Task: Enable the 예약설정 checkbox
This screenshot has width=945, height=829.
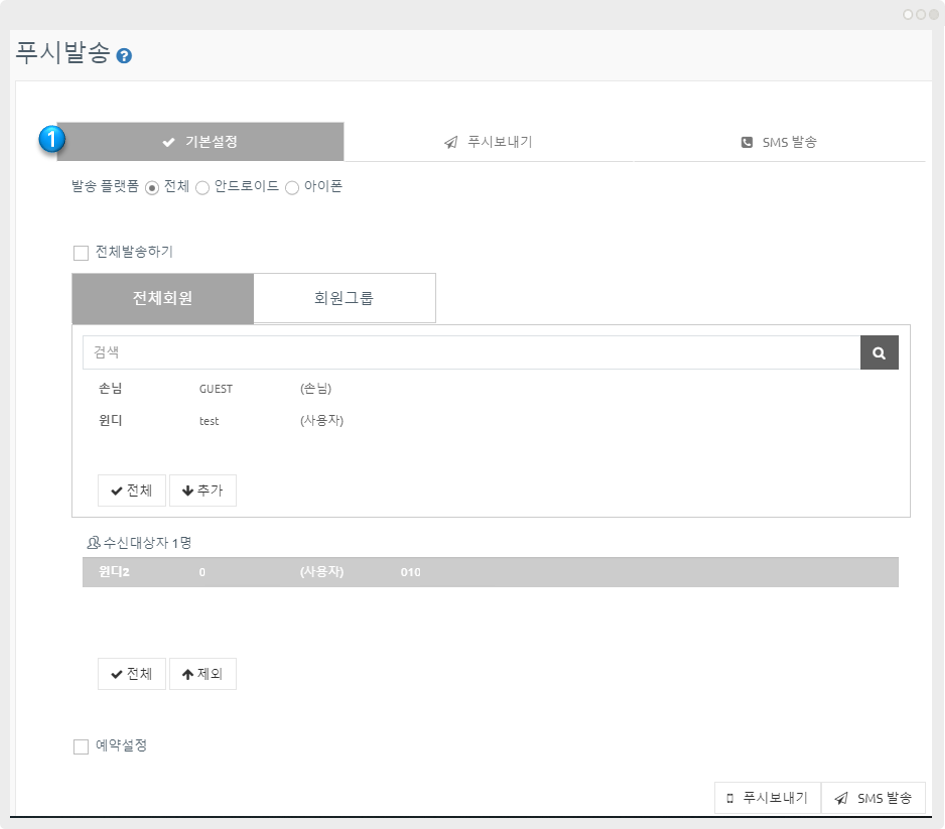Action: 81,747
